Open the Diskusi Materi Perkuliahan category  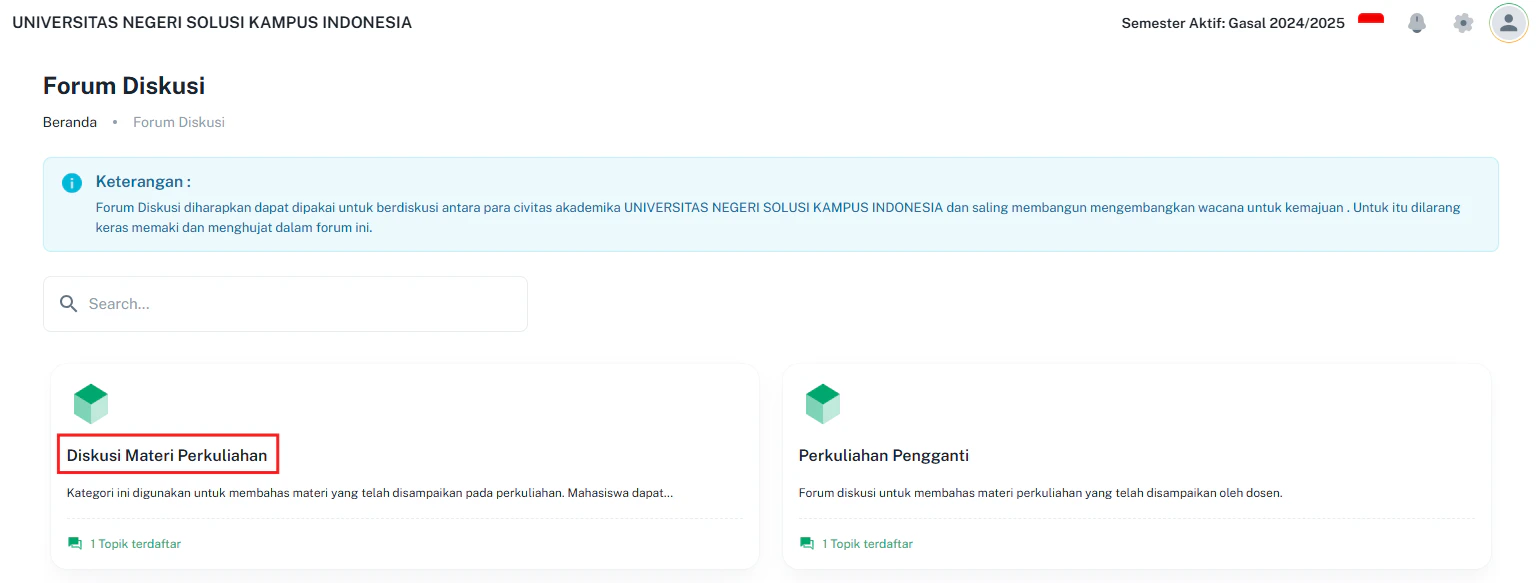[167, 454]
